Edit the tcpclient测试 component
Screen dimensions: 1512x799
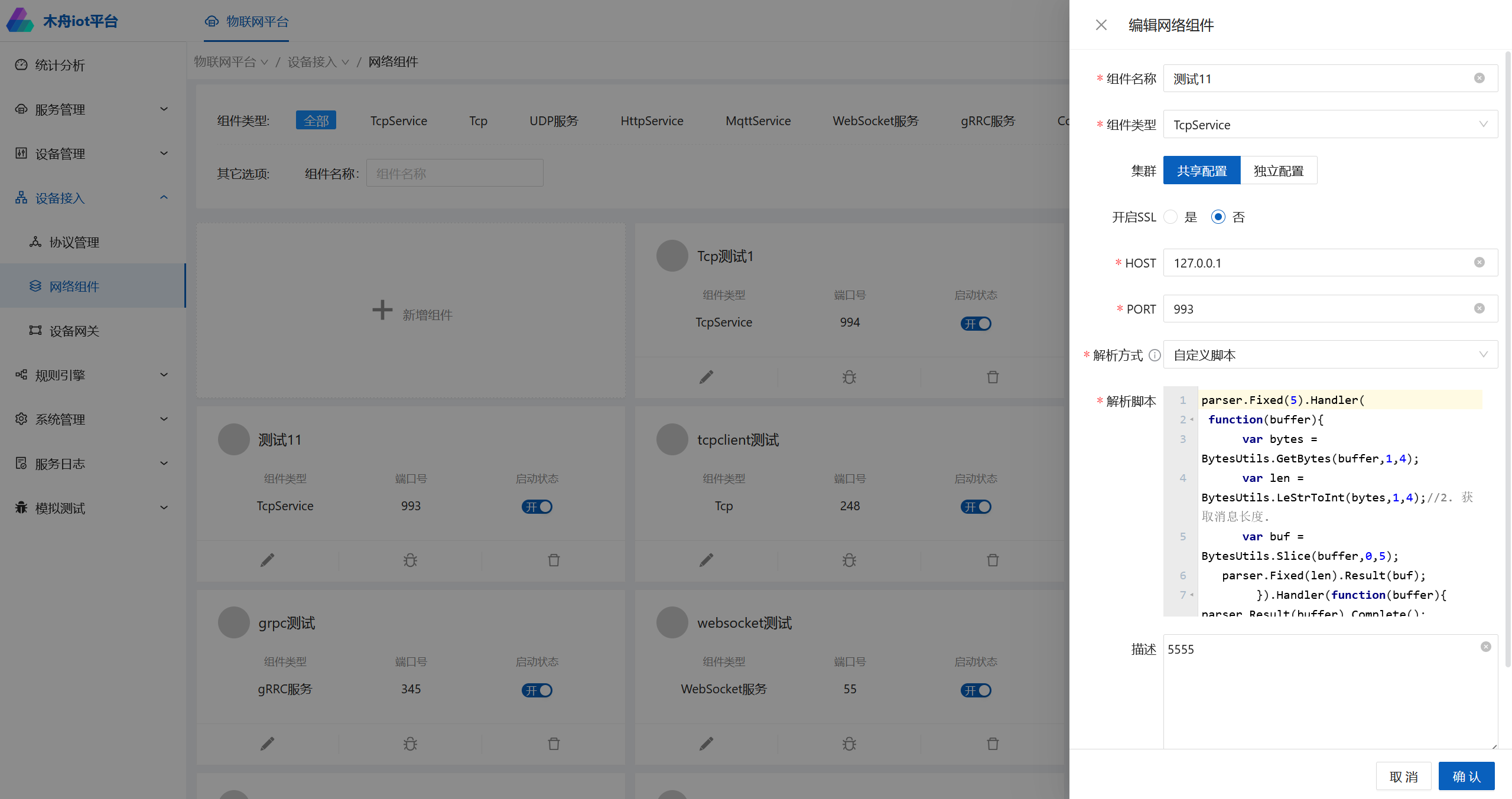tap(706, 560)
